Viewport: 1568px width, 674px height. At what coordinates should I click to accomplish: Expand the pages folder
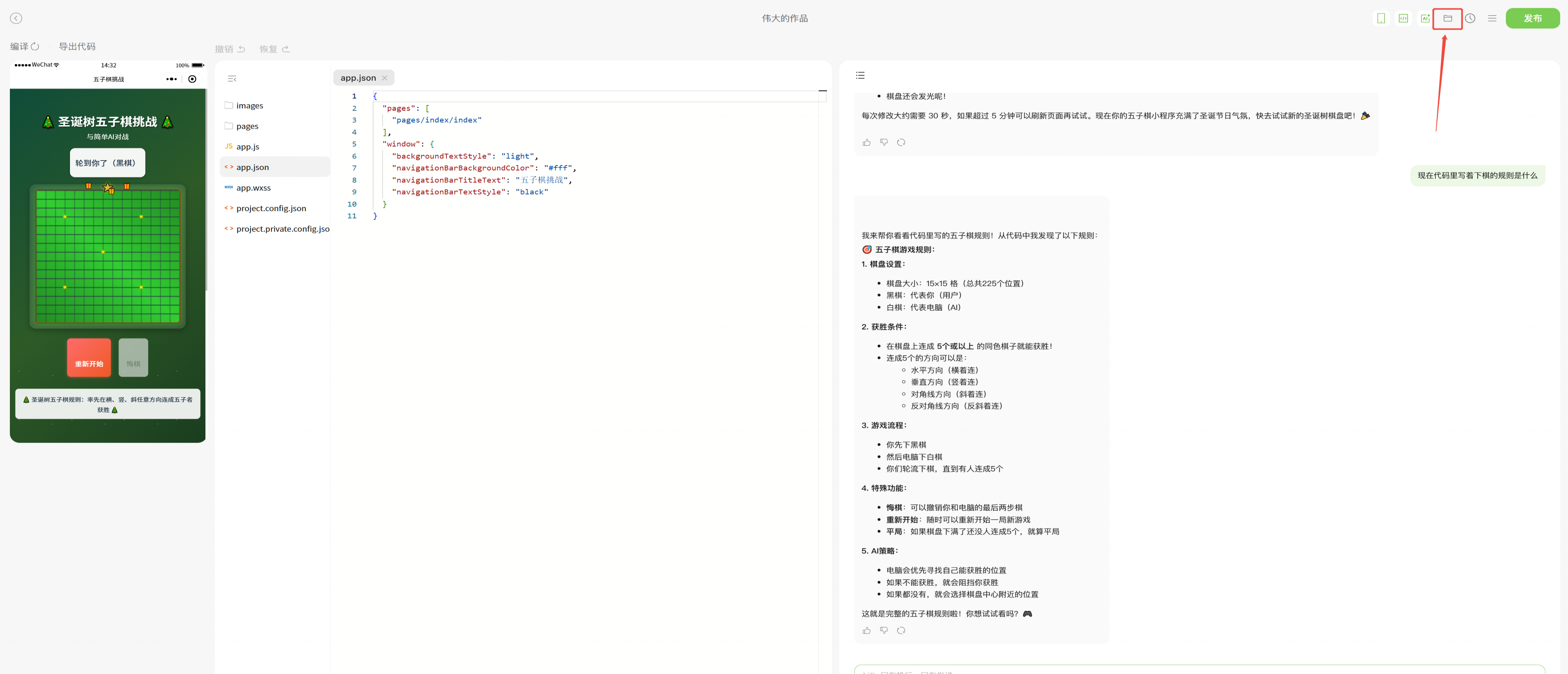click(x=246, y=126)
